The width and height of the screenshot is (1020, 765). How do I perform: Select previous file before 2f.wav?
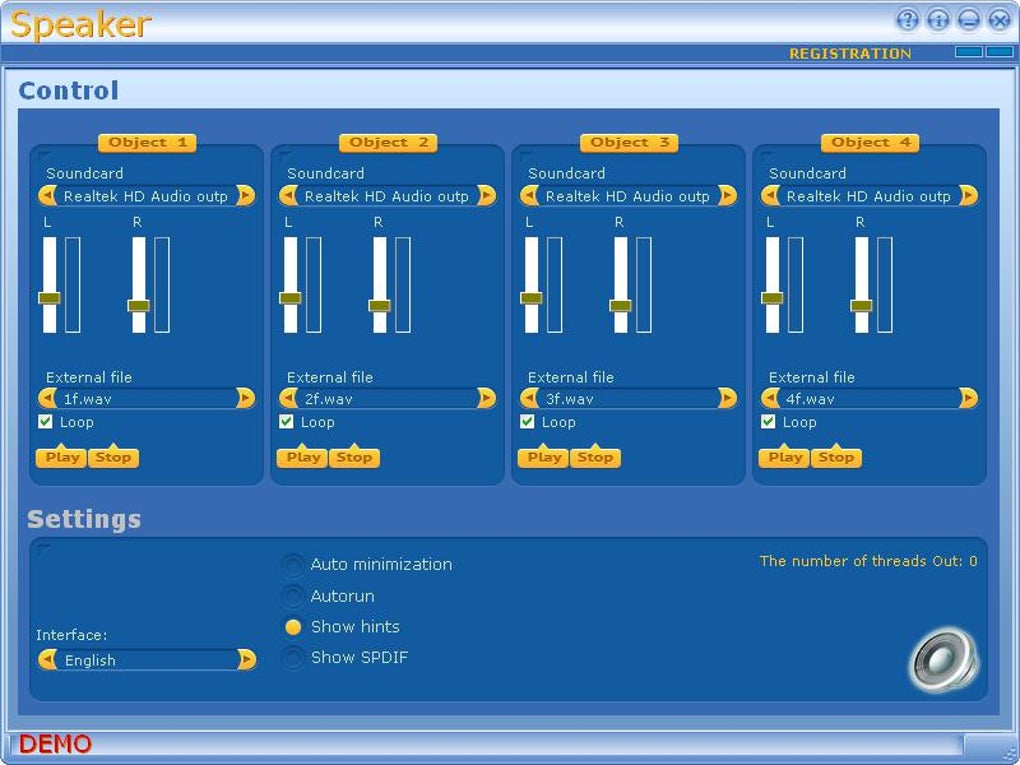point(288,398)
